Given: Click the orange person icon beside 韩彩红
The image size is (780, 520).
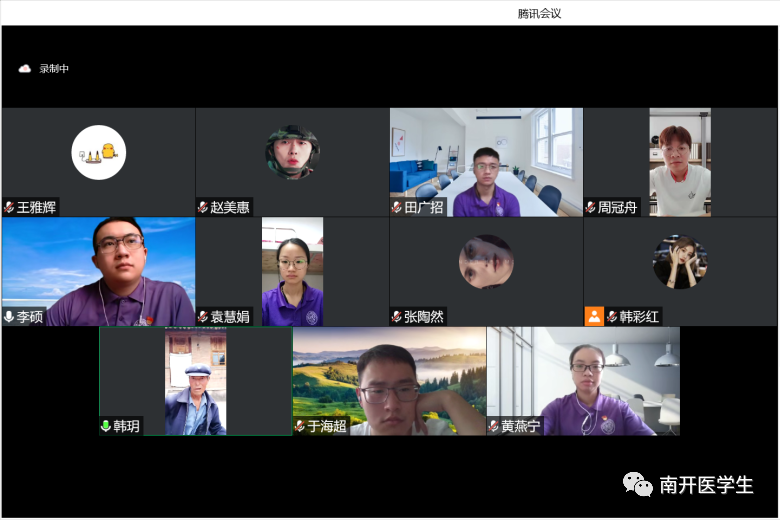Looking at the screenshot, I should (594, 316).
